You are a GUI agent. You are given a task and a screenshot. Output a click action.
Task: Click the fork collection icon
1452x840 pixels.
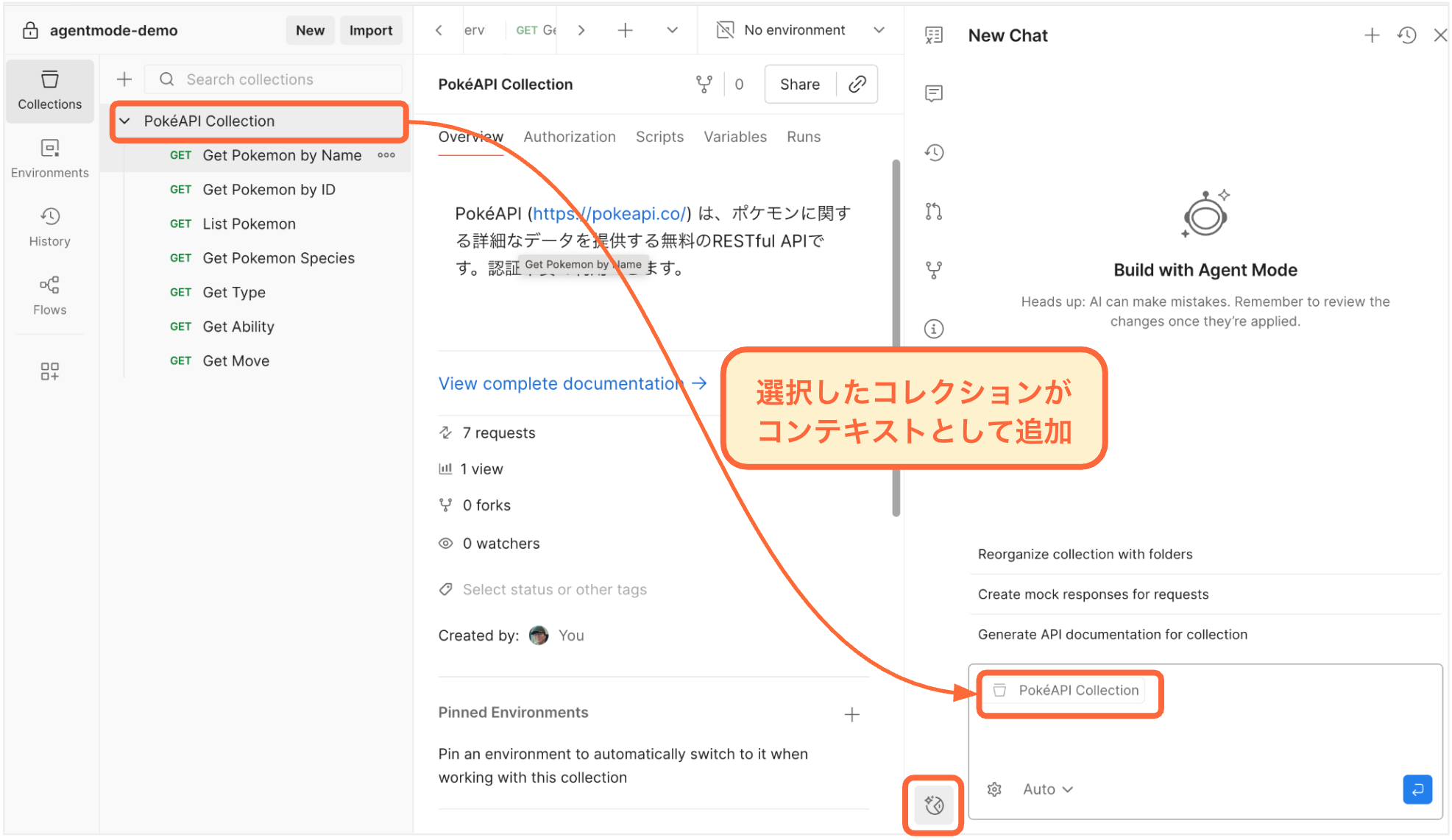click(704, 84)
